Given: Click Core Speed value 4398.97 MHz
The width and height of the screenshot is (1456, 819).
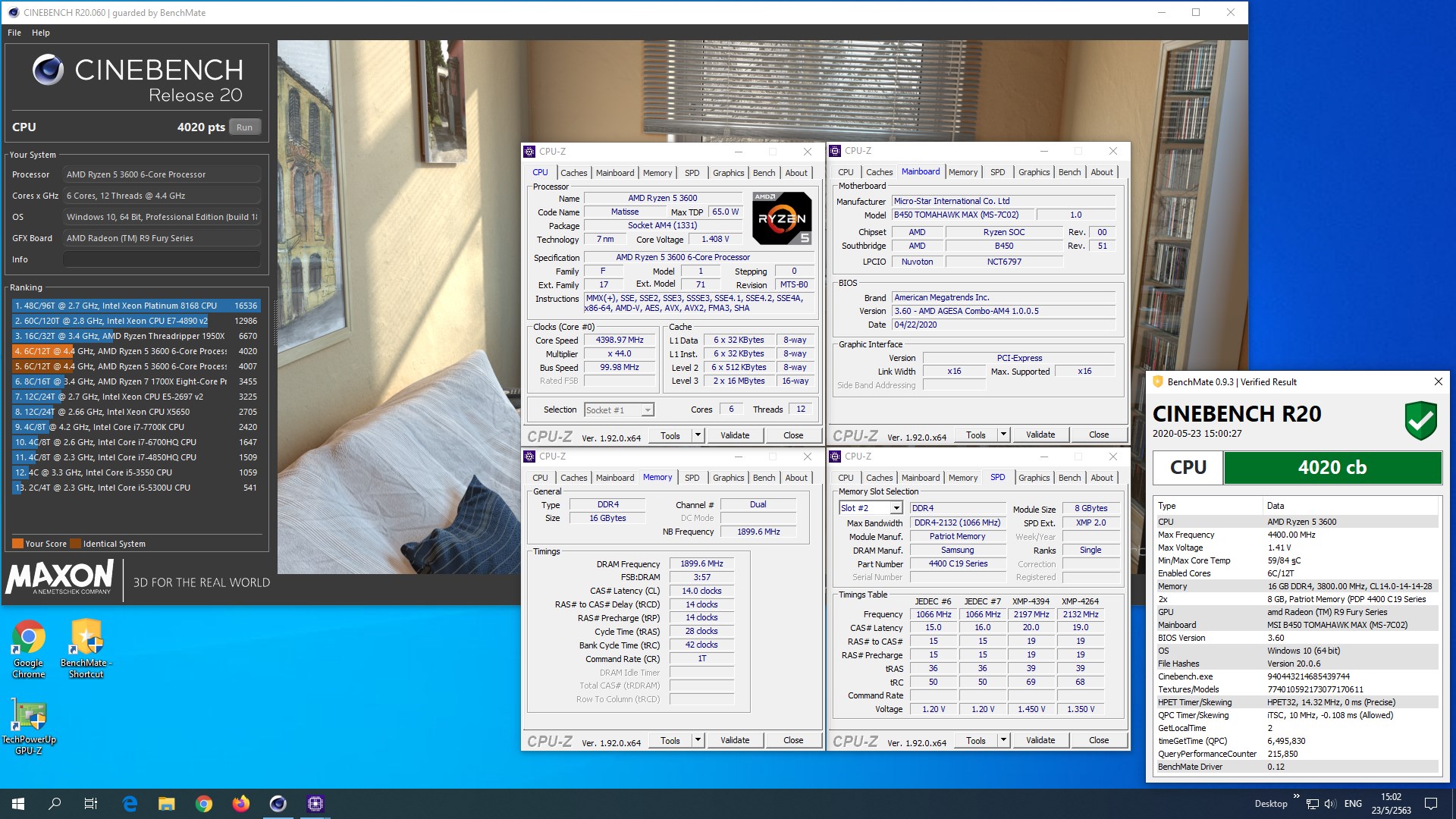Looking at the screenshot, I should coord(620,340).
